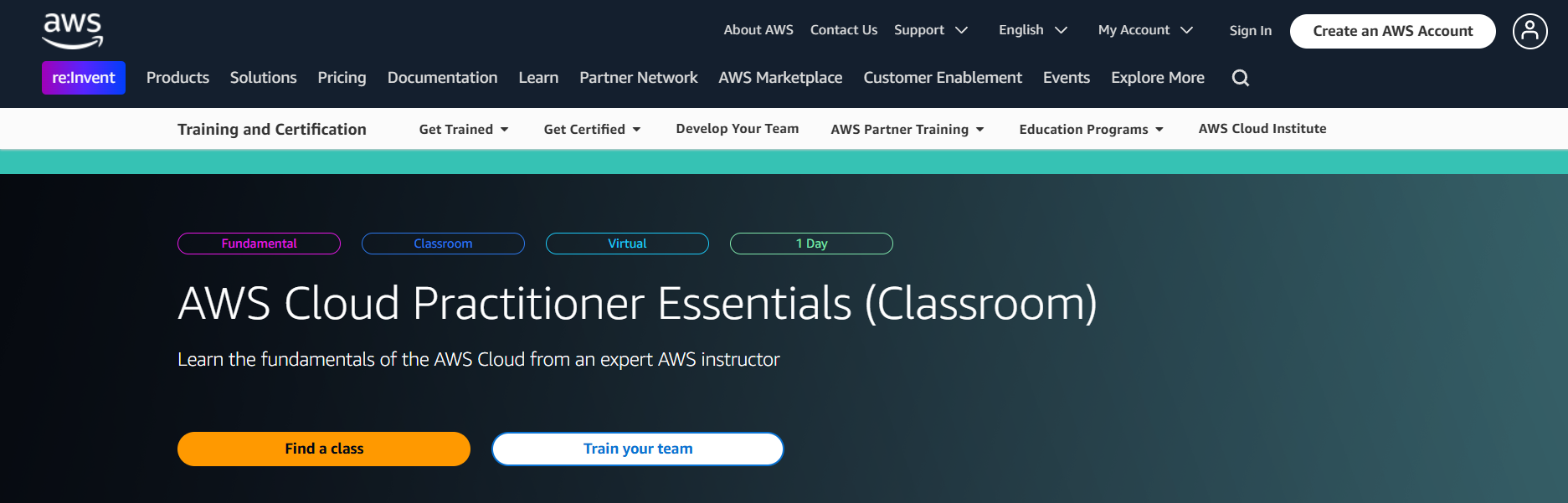Screen dimensions: 1568x503
Task: Open the Partner Network menu
Action: click(x=638, y=78)
